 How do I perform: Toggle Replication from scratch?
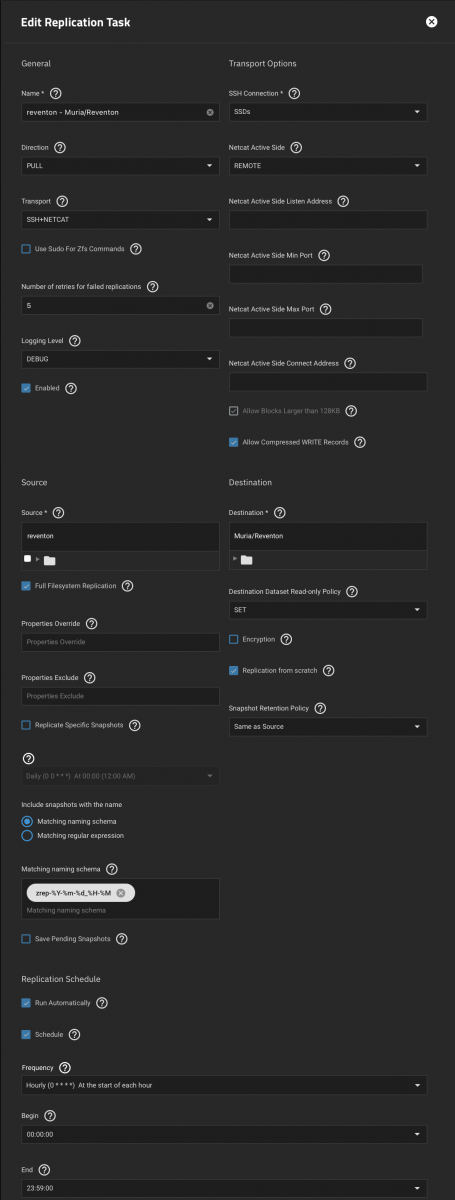point(234,670)
